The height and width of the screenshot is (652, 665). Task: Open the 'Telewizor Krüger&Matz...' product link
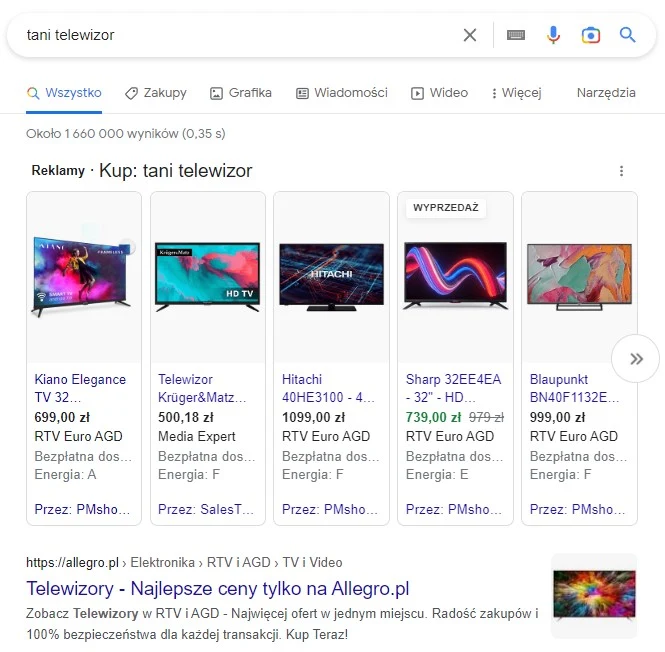pos(202,388)
